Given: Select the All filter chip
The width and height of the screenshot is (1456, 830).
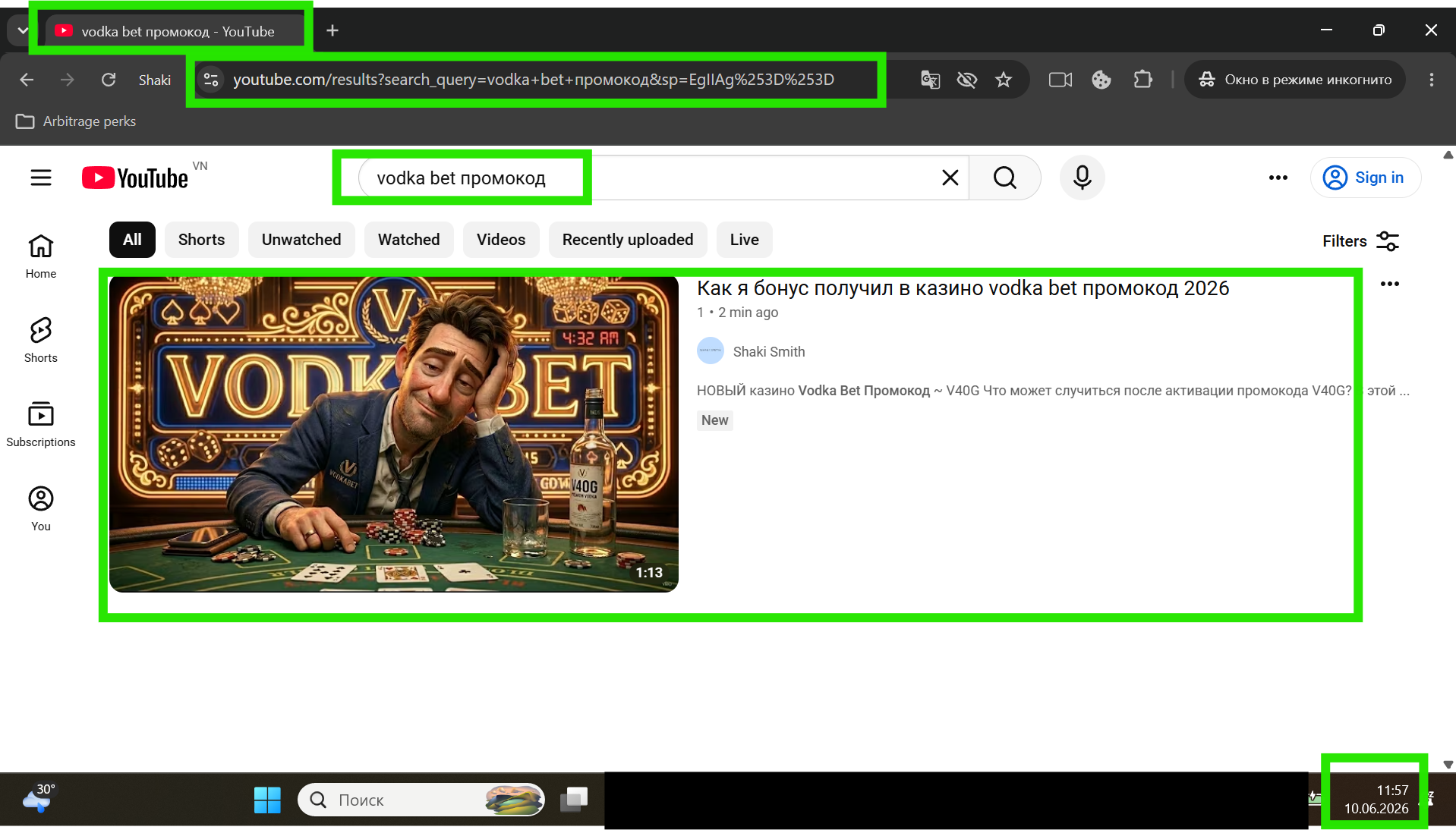Looking at the screenshot, I should [x=132, y=240].
